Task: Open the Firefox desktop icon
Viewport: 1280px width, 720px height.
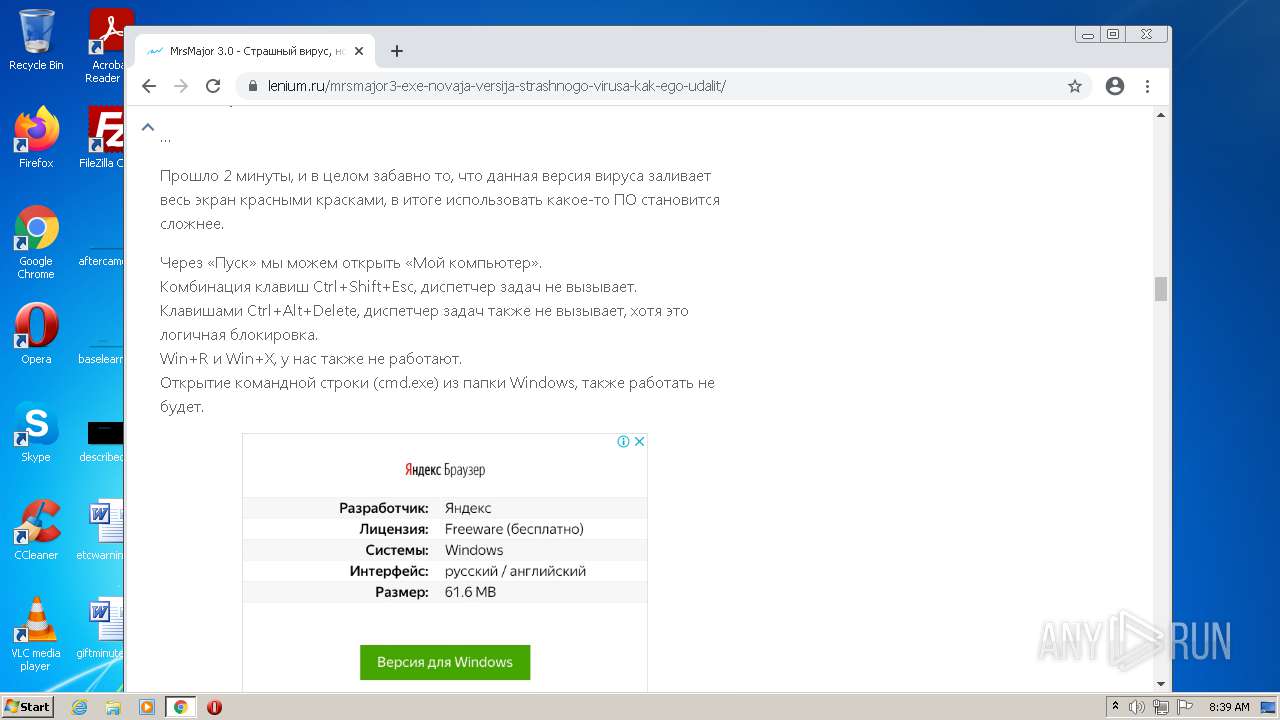Action: 36,138
